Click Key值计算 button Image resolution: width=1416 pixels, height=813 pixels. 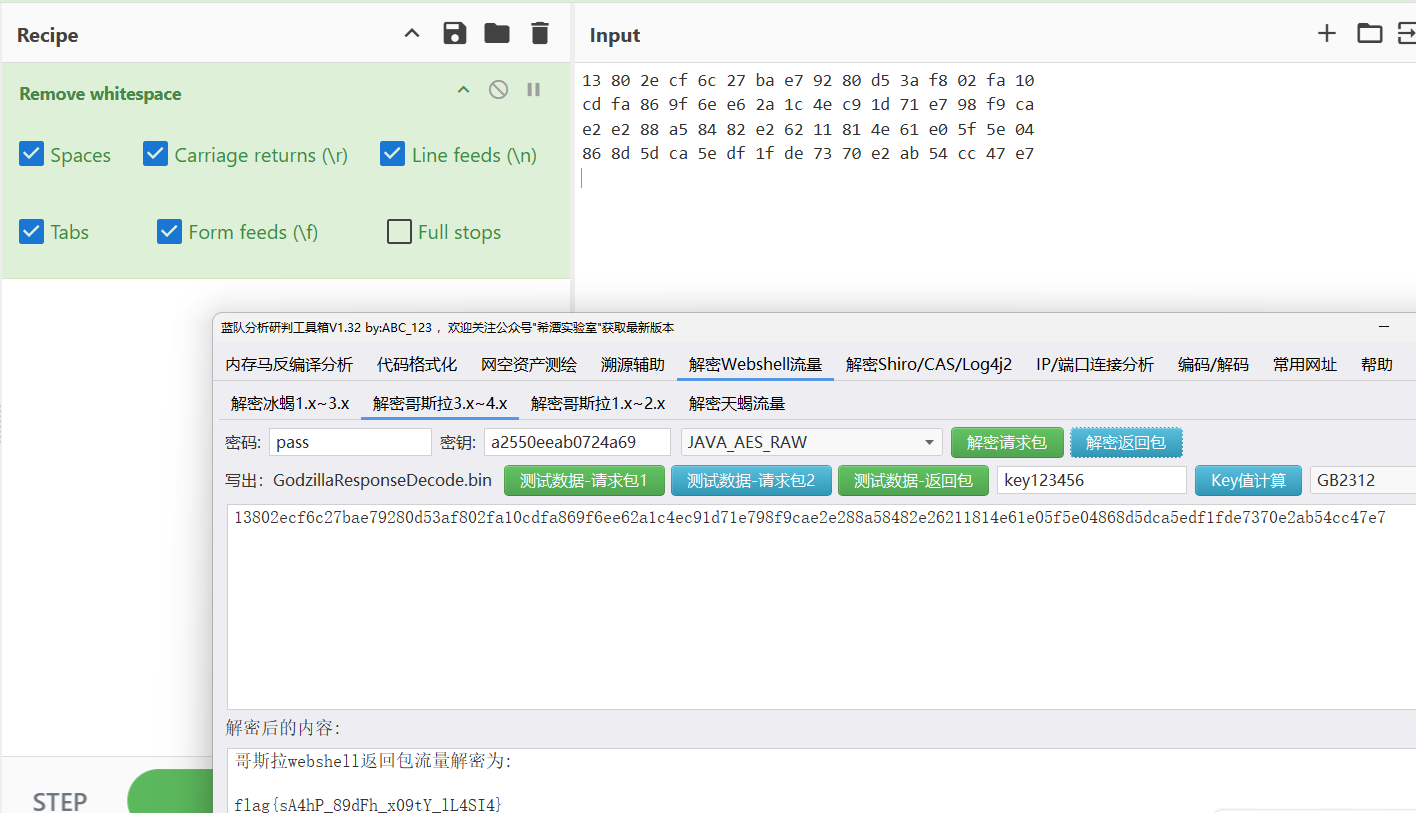tap(1248, 480)
